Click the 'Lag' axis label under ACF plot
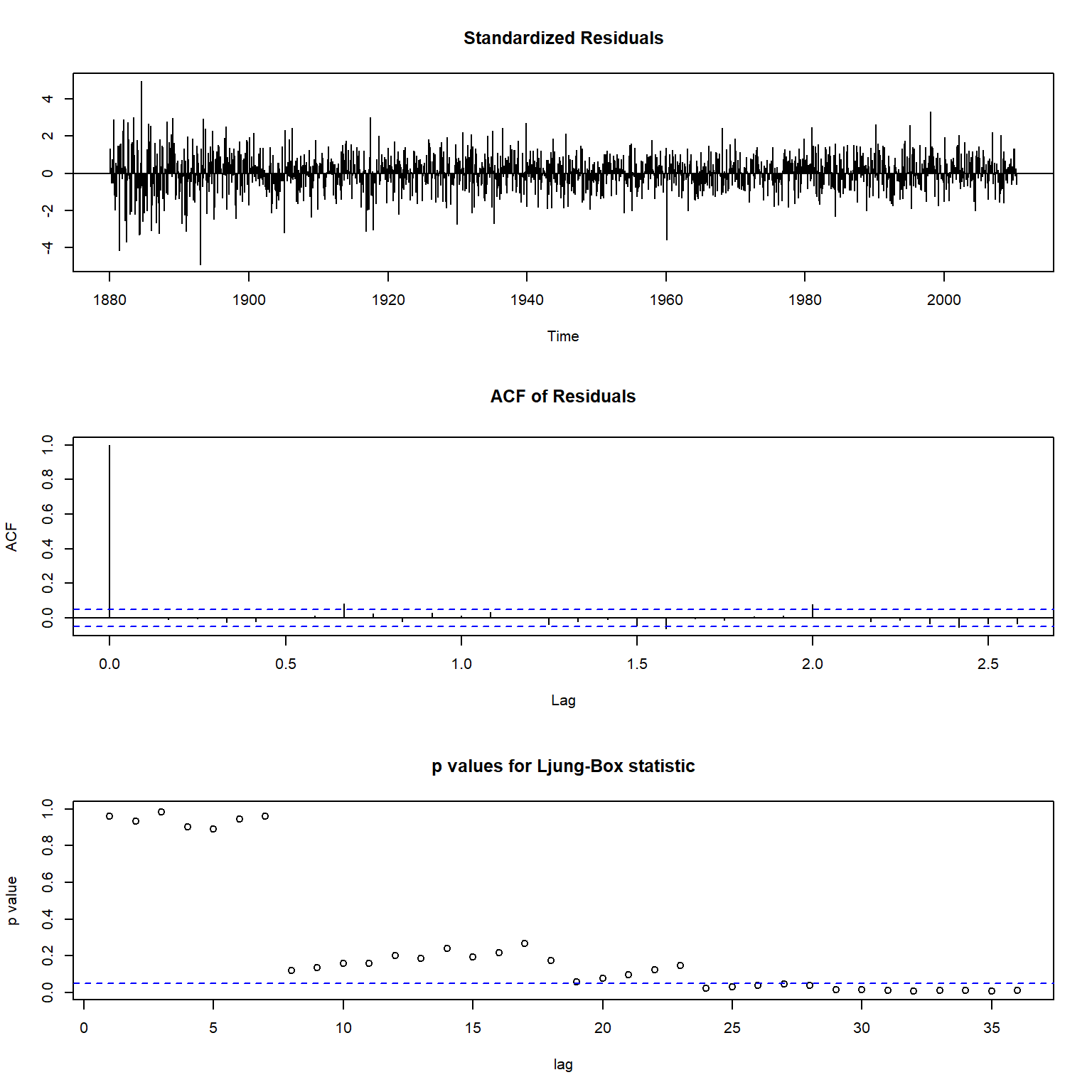1092x1092 pixels. [563, 700]
